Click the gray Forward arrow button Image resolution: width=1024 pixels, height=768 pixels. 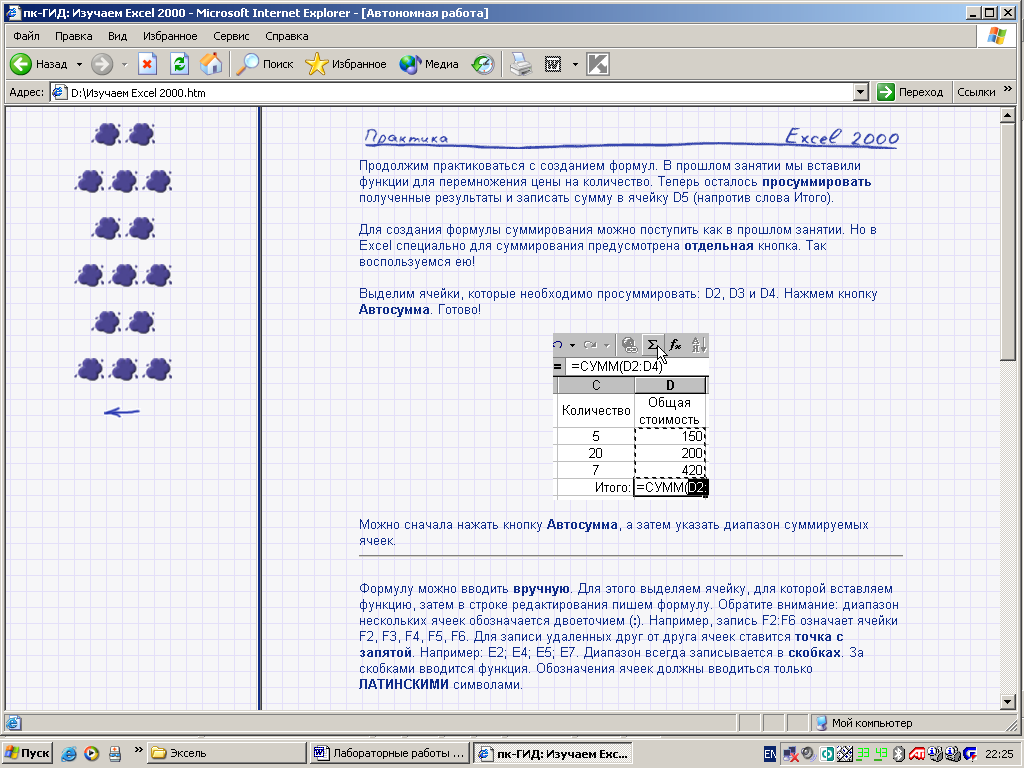(101, 64)
